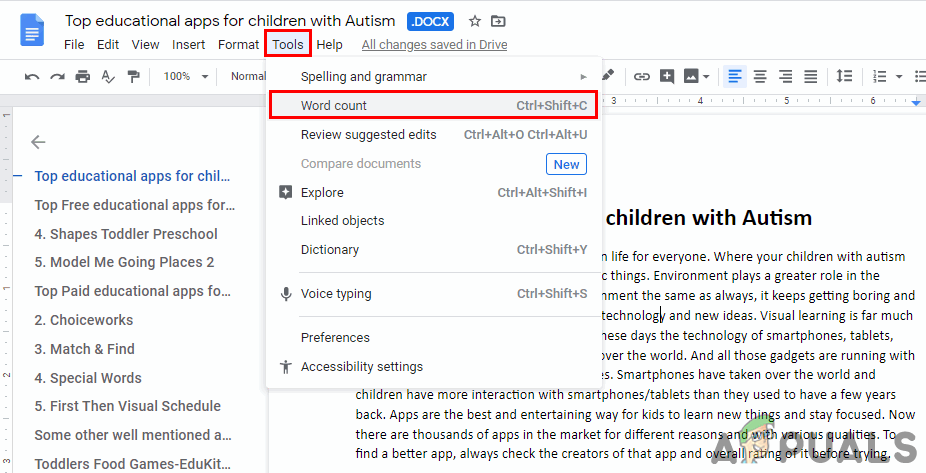Toggle center align formatting

click(760, 76)
